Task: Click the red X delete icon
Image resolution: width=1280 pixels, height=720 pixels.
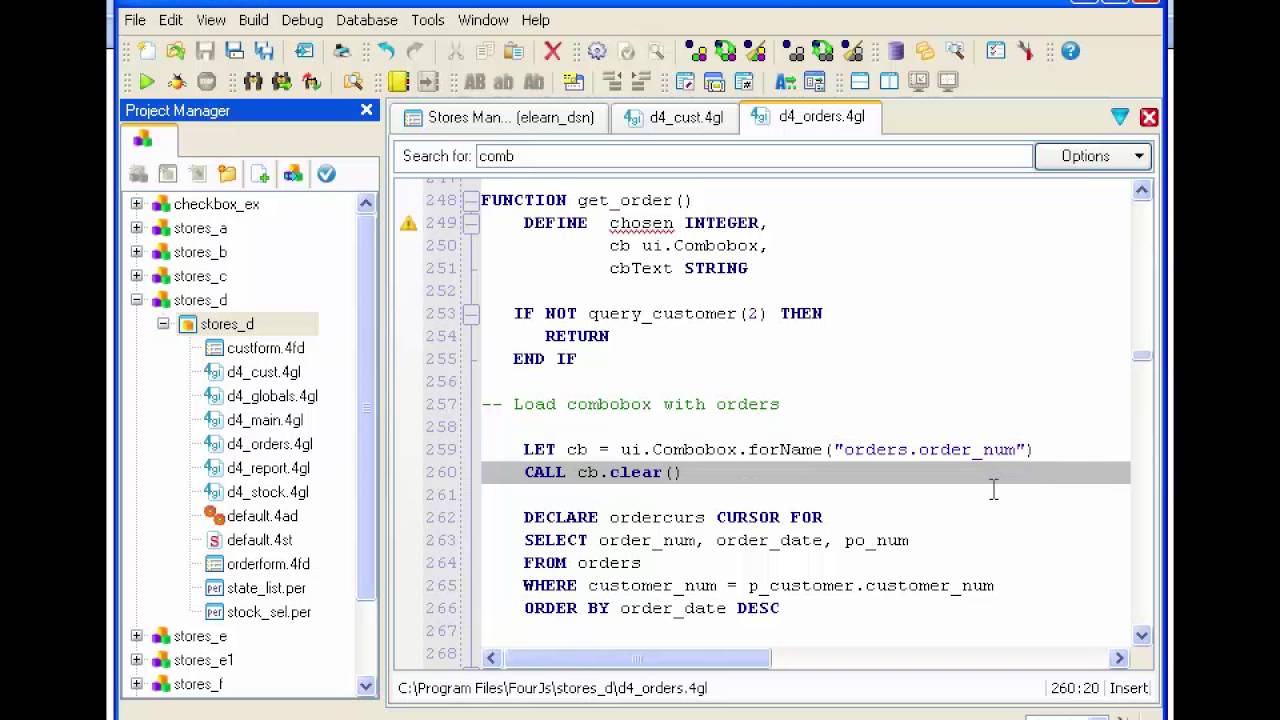Action: click(552, 51)
